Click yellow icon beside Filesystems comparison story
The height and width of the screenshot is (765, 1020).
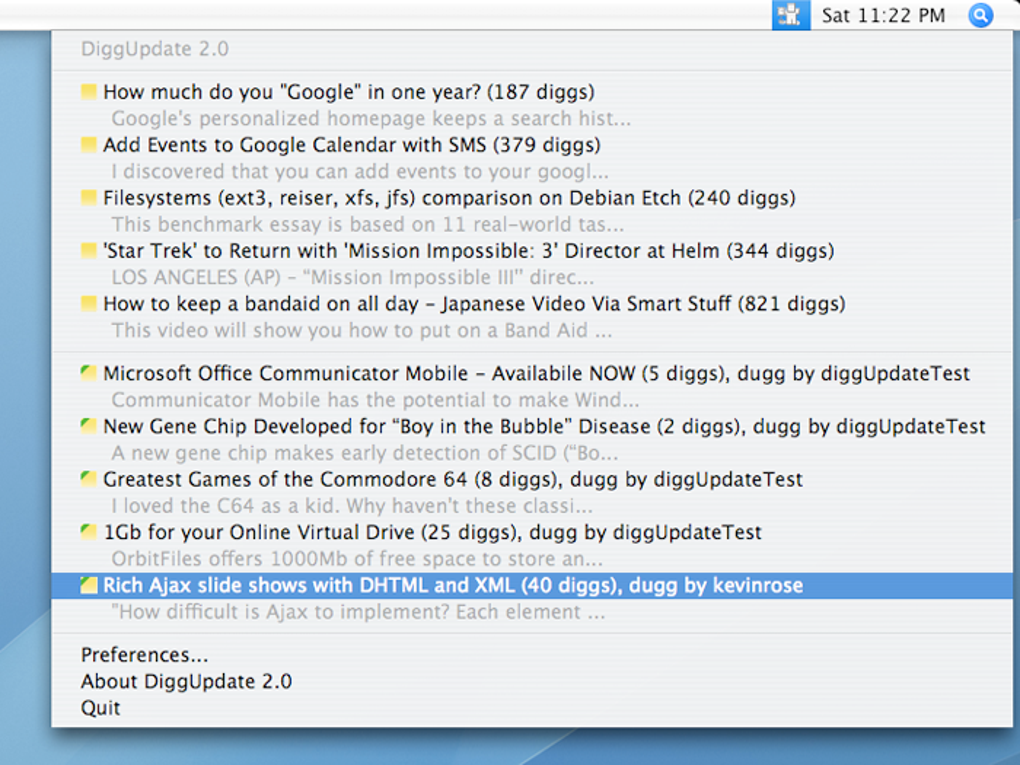point(89,198)
